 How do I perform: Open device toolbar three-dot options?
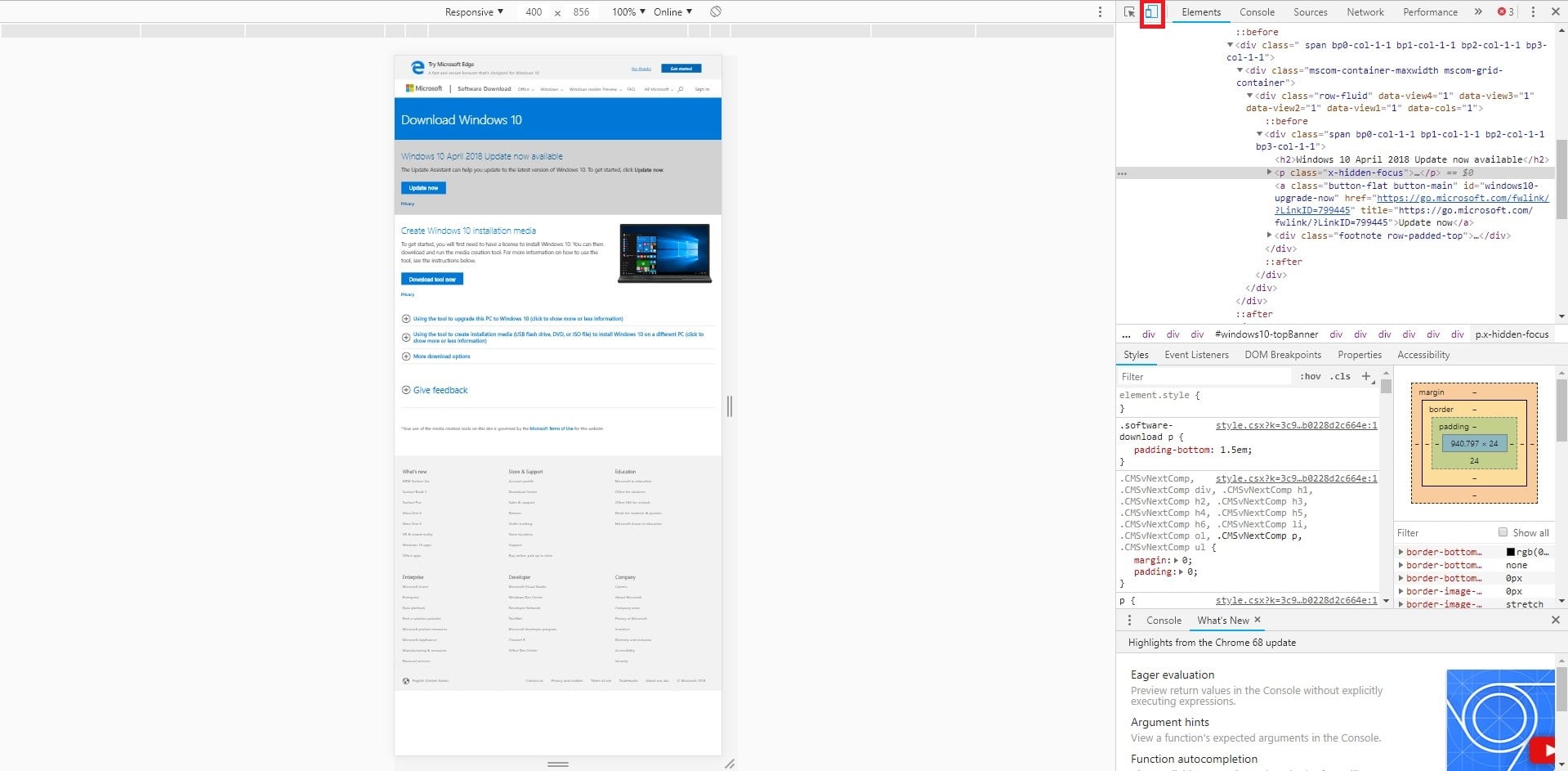(1100, 12)
